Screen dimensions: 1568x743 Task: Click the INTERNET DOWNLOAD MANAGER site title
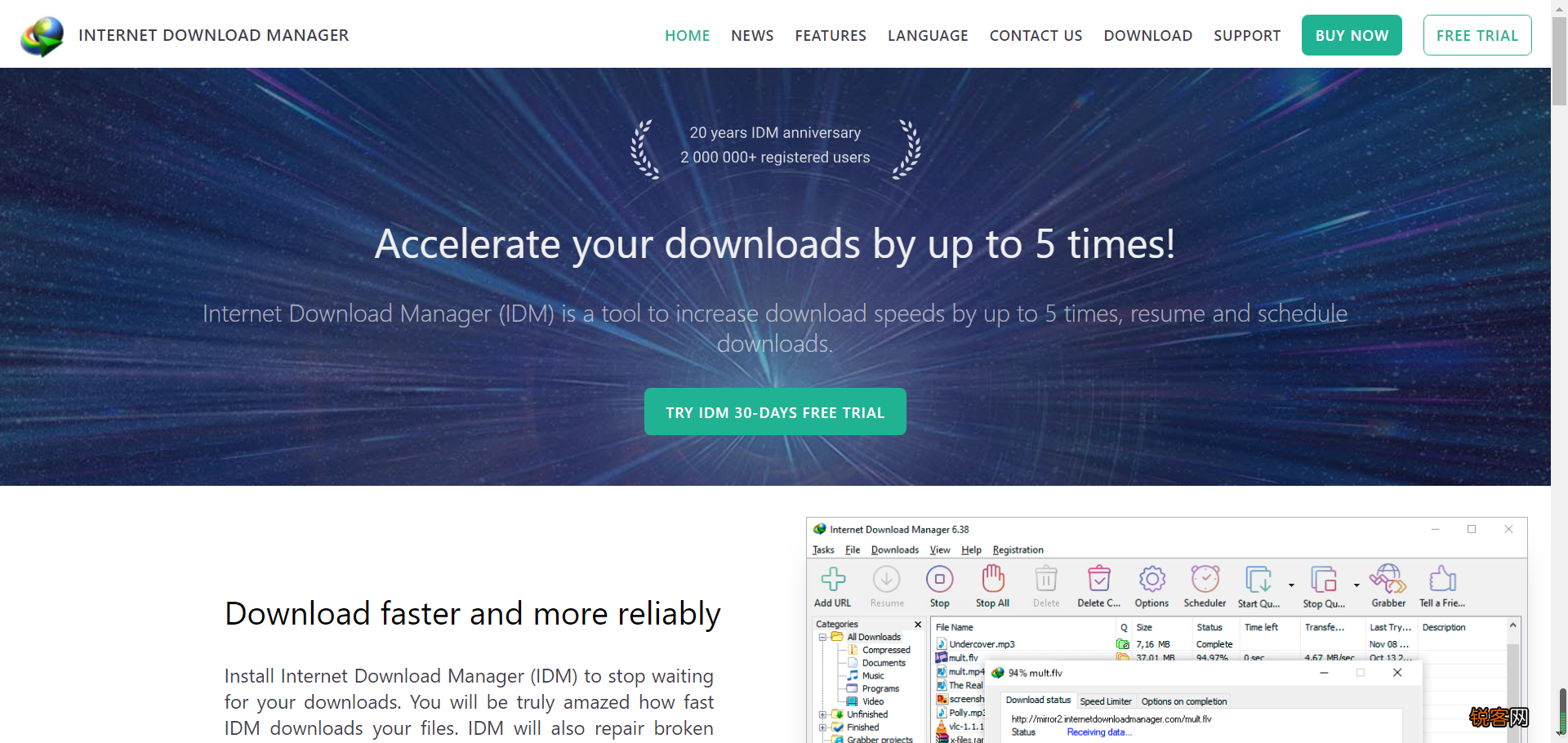[214, 35]
